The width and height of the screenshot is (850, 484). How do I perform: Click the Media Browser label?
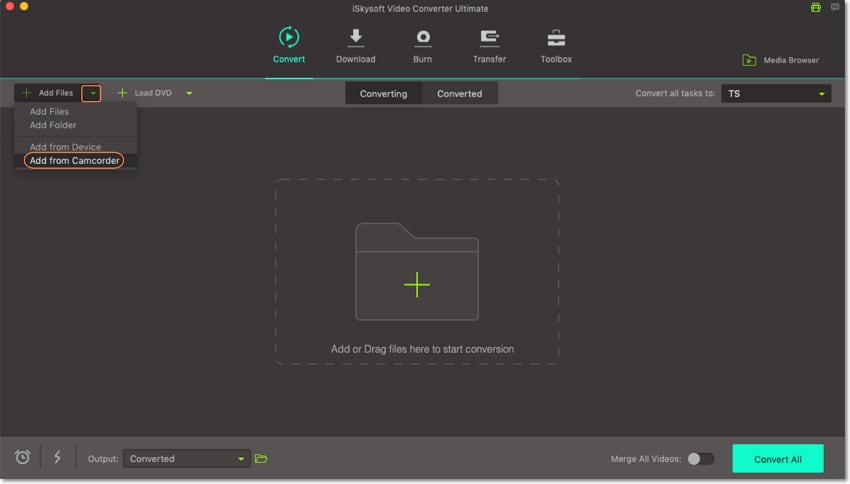tap(791, 60)
